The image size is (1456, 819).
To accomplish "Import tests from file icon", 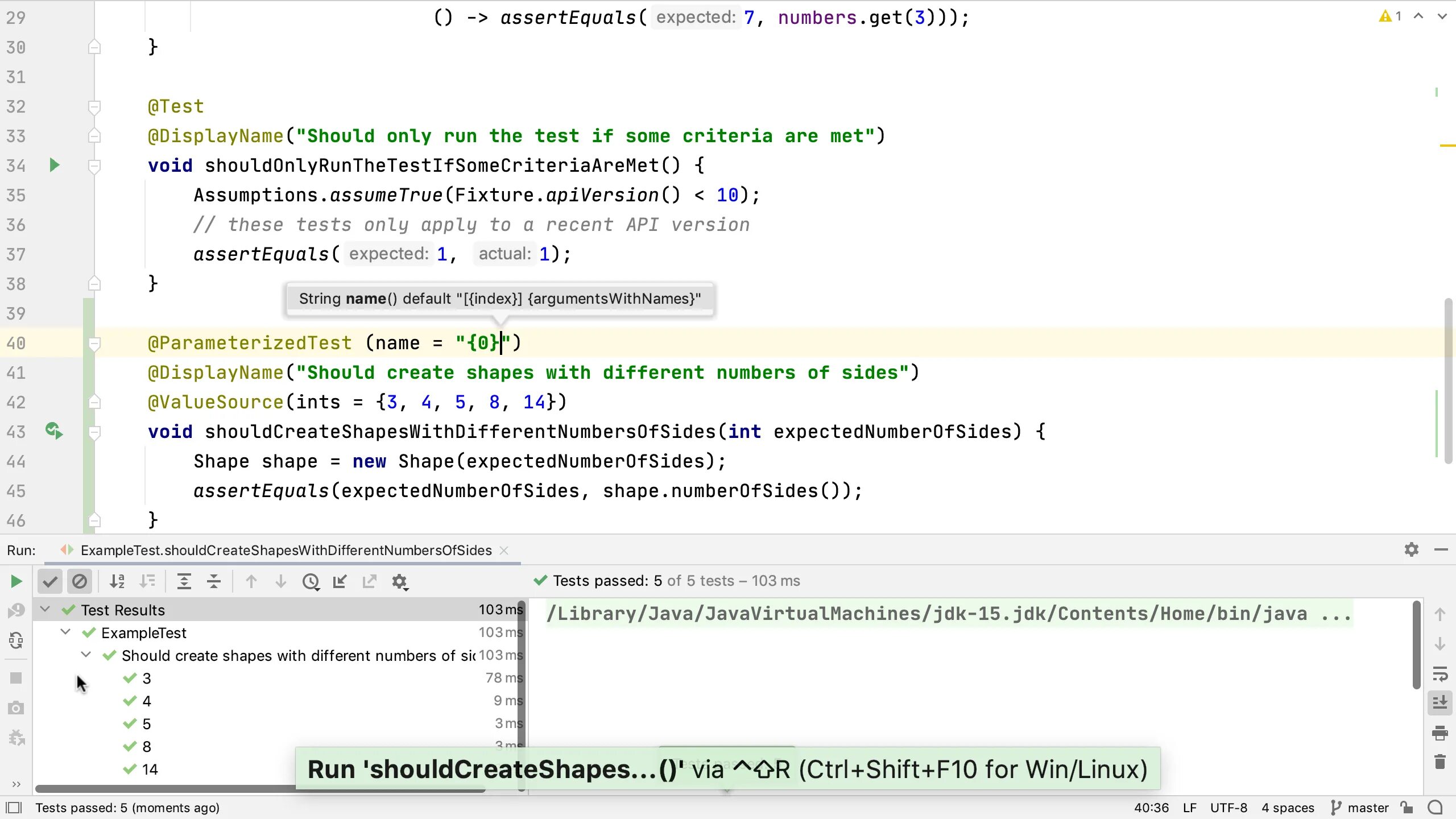I will tap(340, 581).
